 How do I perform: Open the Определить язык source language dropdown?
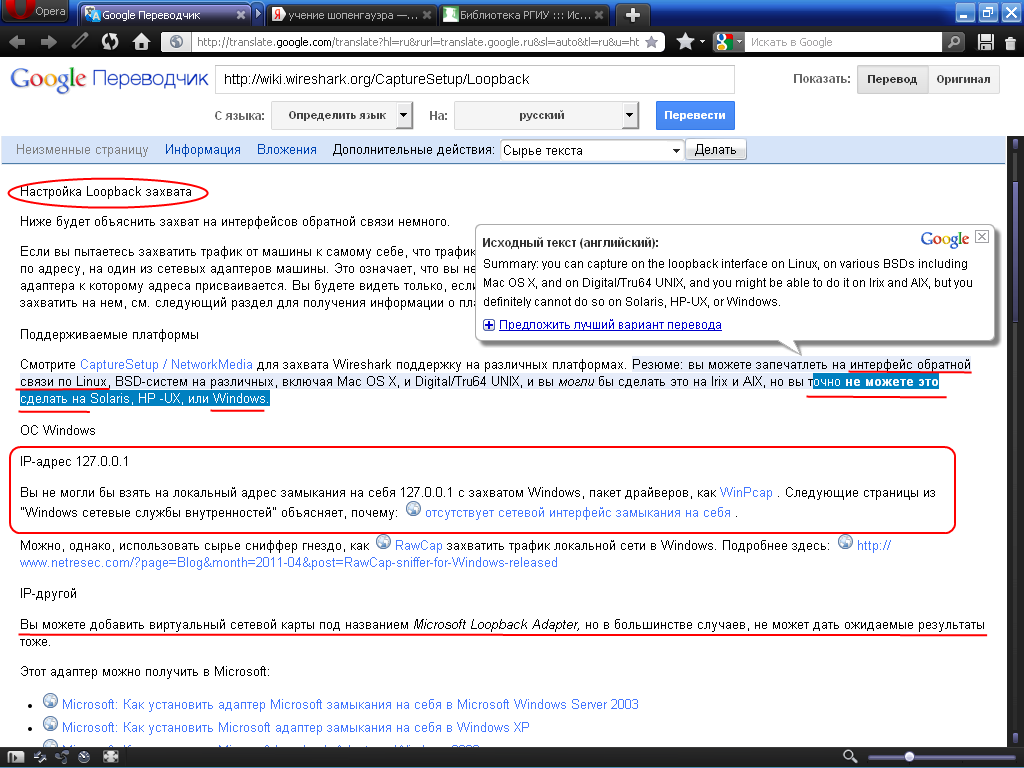tap(342, 115)
